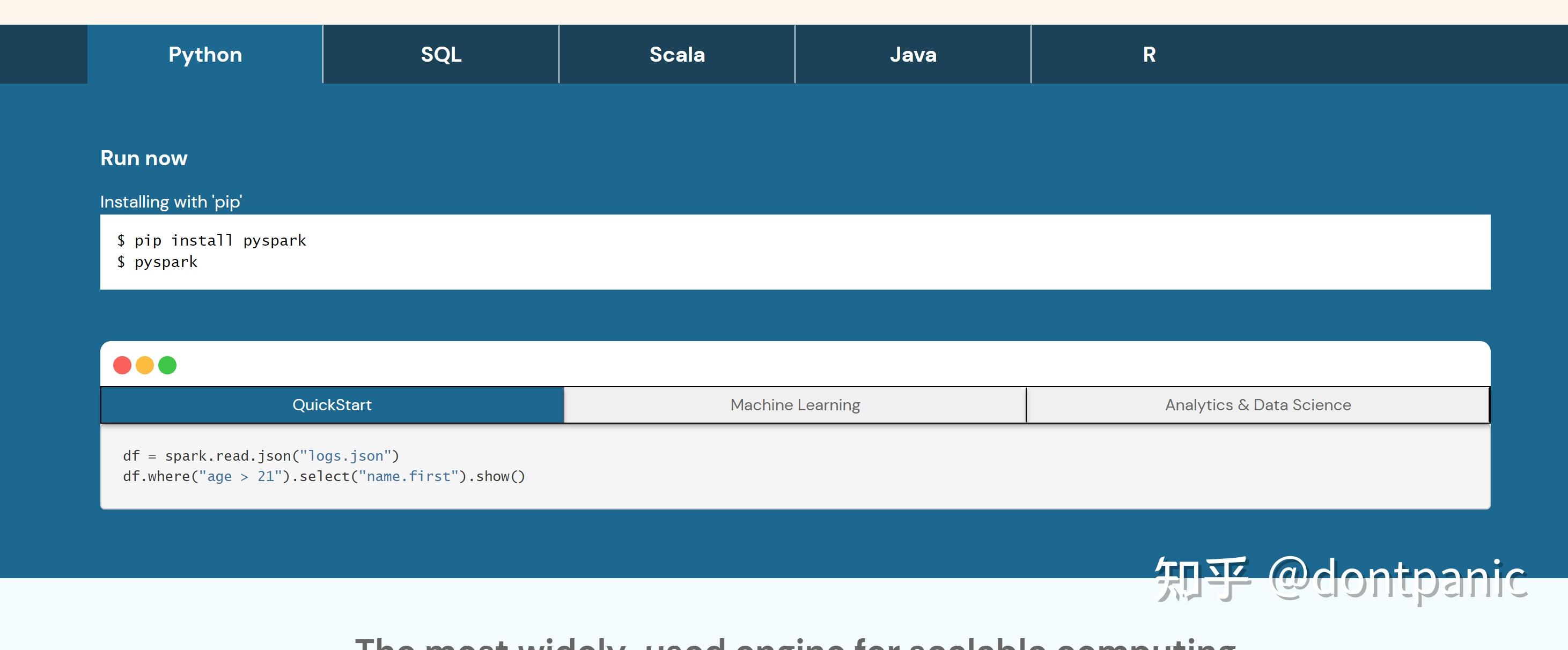The image size is (1568, 650).
Task: Show the Analytics & Data Science tab
Action: 1257,405
